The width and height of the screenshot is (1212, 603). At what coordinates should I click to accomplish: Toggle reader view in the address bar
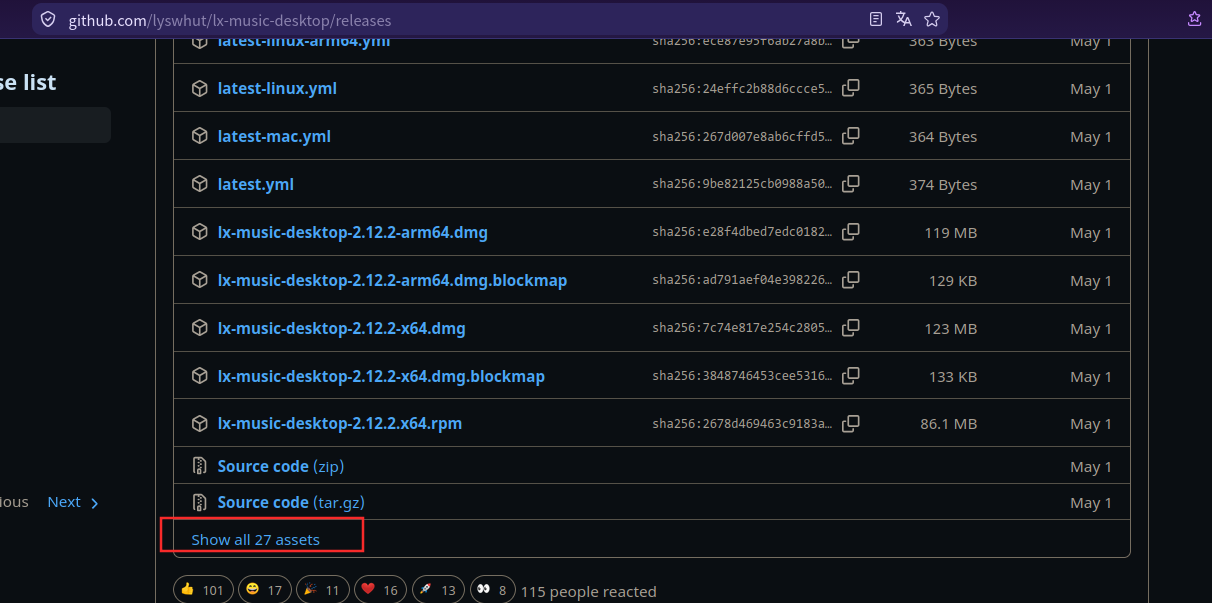(876, 19)
